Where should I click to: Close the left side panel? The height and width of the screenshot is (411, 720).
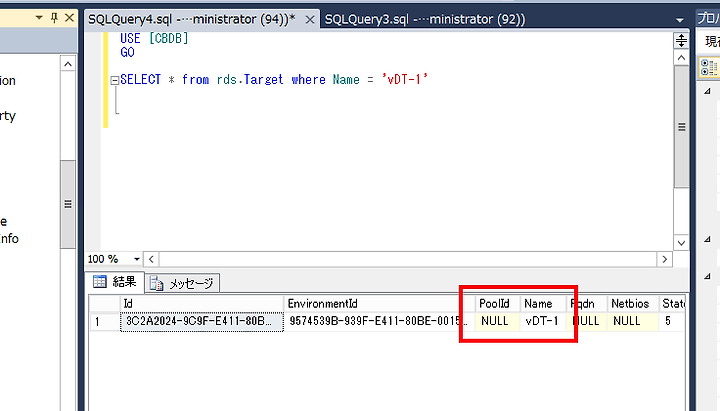[x=69, y=18]
